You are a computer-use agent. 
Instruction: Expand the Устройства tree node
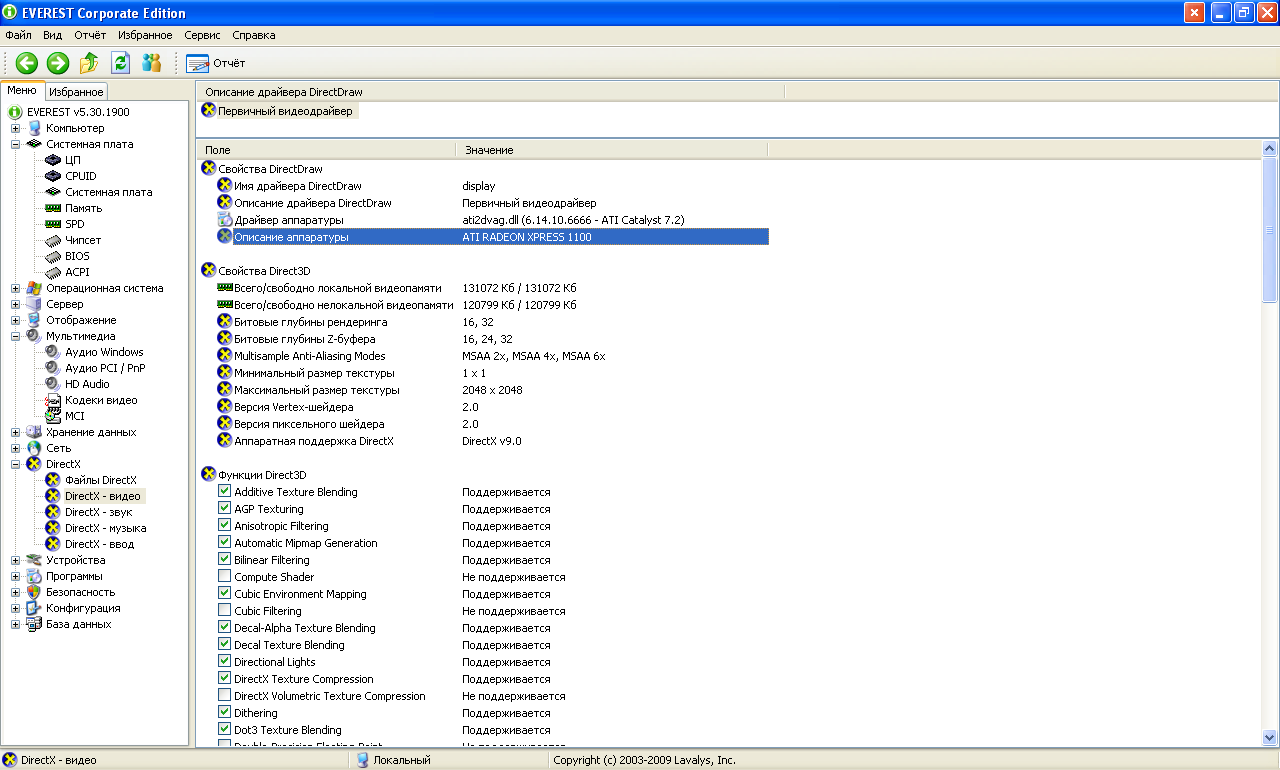click(15, 560)
